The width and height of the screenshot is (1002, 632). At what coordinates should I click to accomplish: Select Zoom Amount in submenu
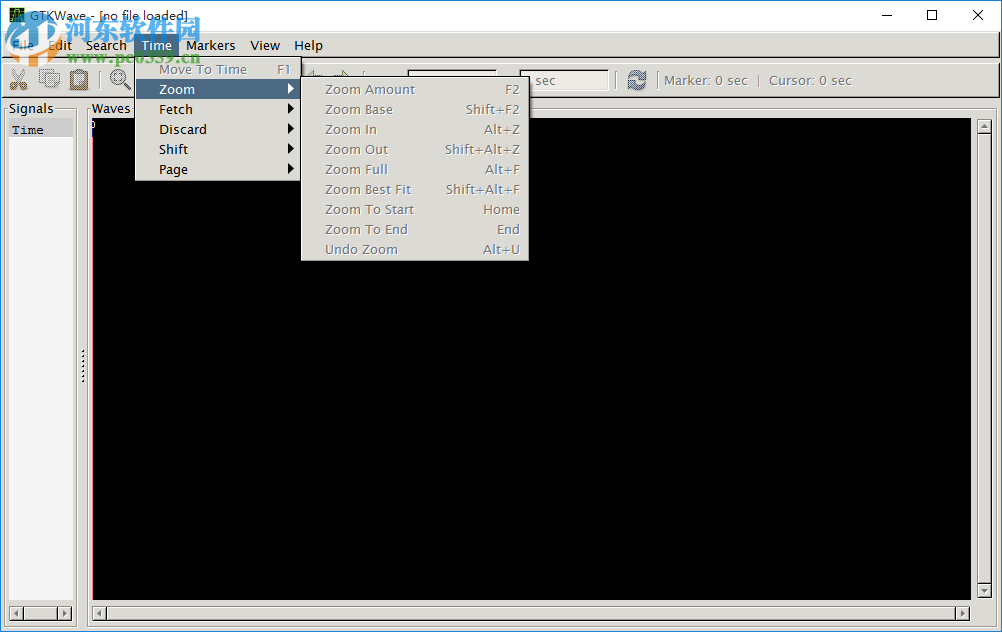tap(415, 89)
